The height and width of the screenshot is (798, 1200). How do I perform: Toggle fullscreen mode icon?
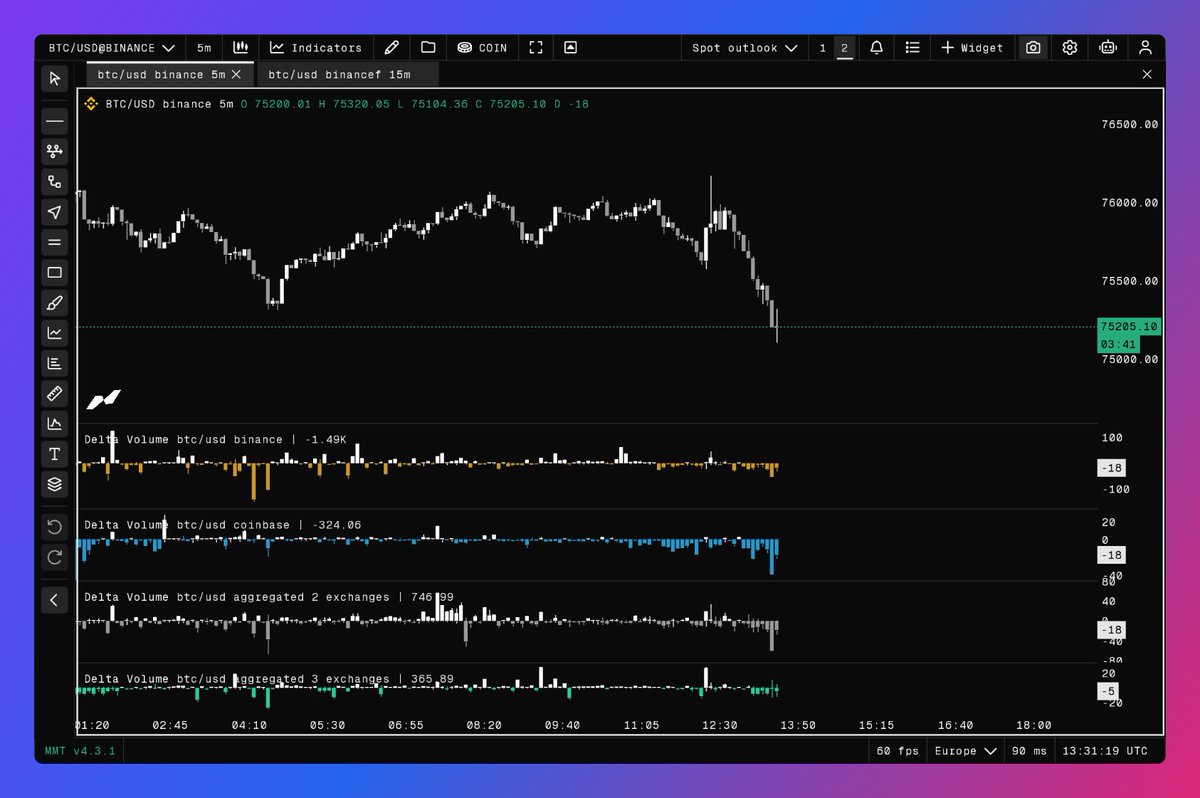click(536, 47)
